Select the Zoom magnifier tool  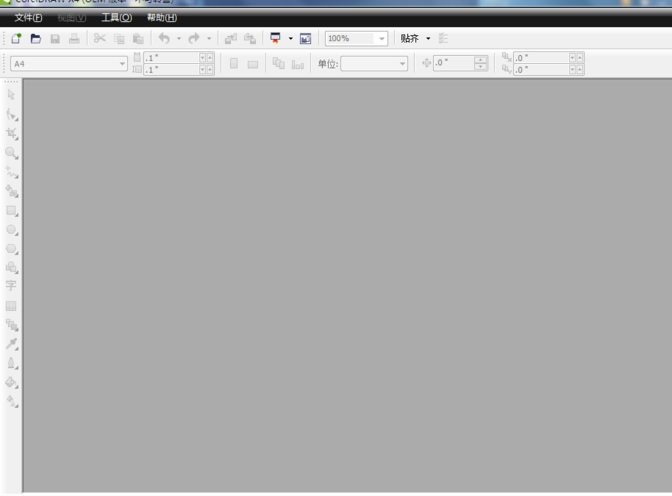click(x=12, y=153)
